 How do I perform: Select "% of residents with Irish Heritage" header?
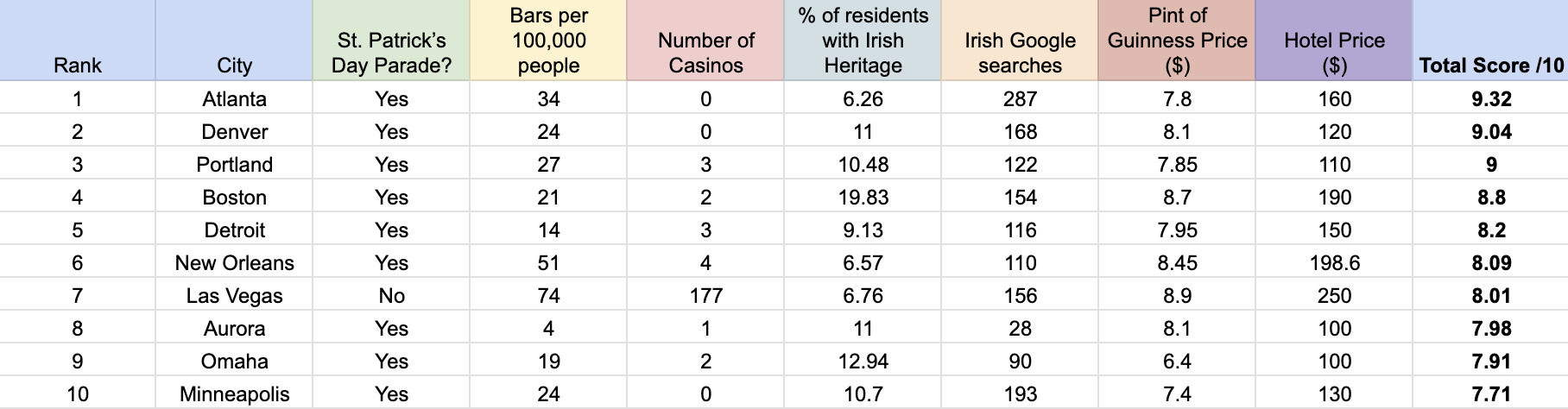click(863, 41)
